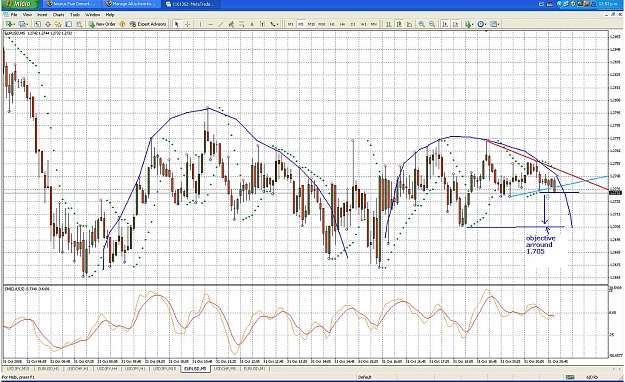Screen dimensions: 625x382
Task: Open the Tools menu
Action: (75, 15)
